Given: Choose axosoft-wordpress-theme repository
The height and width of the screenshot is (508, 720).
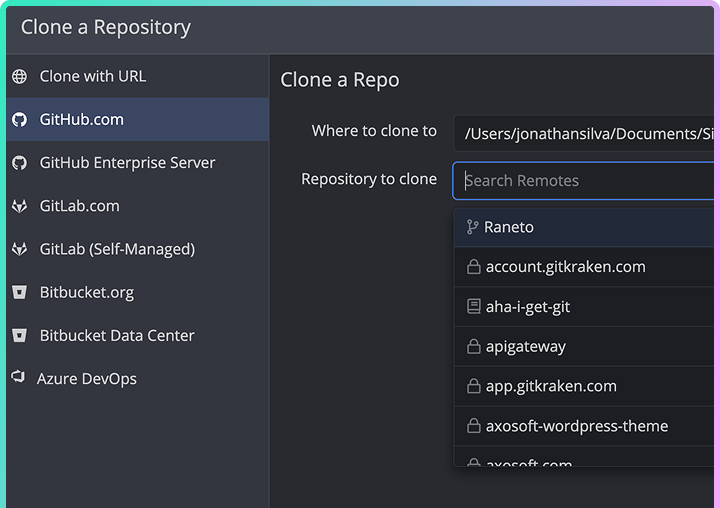Looking at the screenshot, I should (576, 426).
